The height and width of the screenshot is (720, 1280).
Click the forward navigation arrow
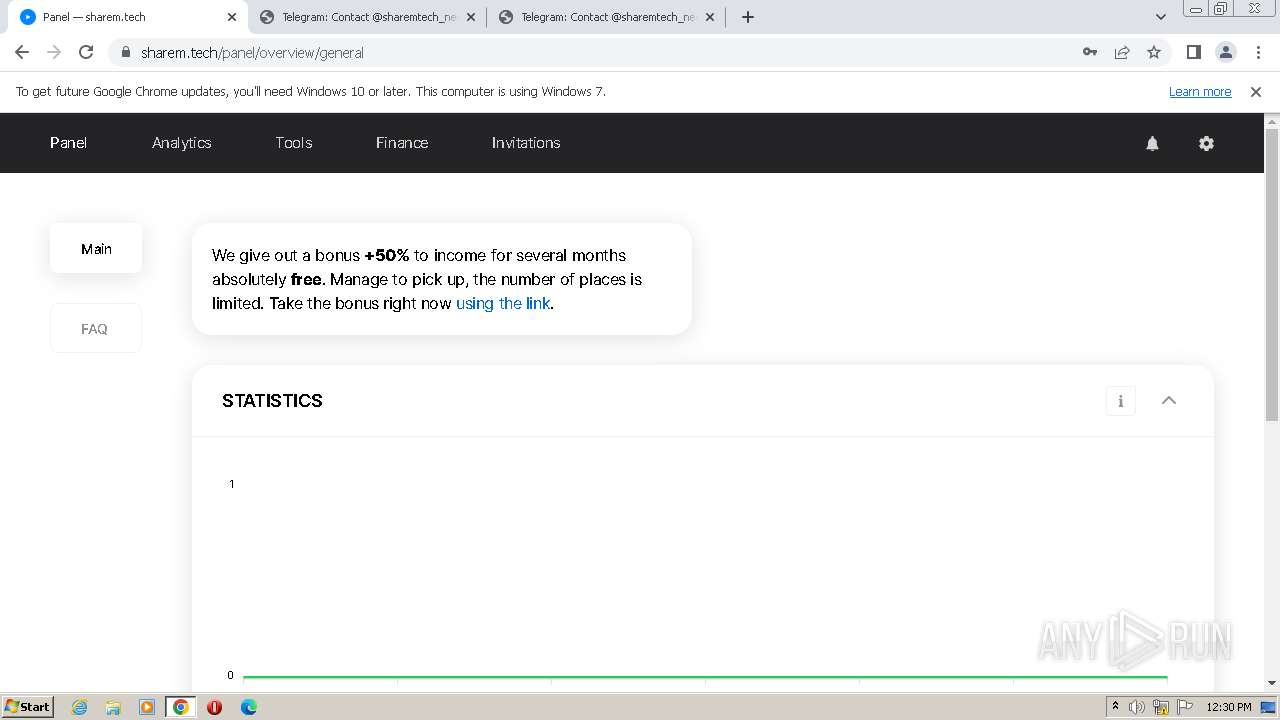(x=54, y=52)
